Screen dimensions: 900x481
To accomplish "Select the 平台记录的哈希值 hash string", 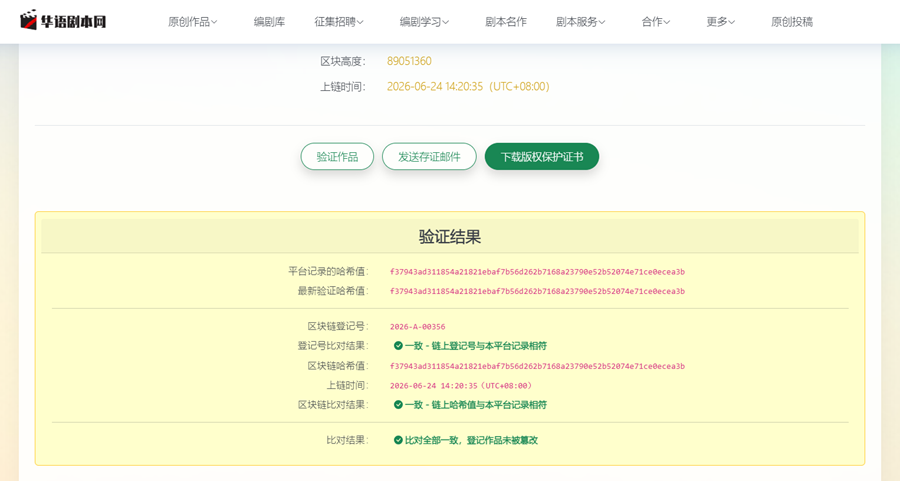I will point(537,272).
